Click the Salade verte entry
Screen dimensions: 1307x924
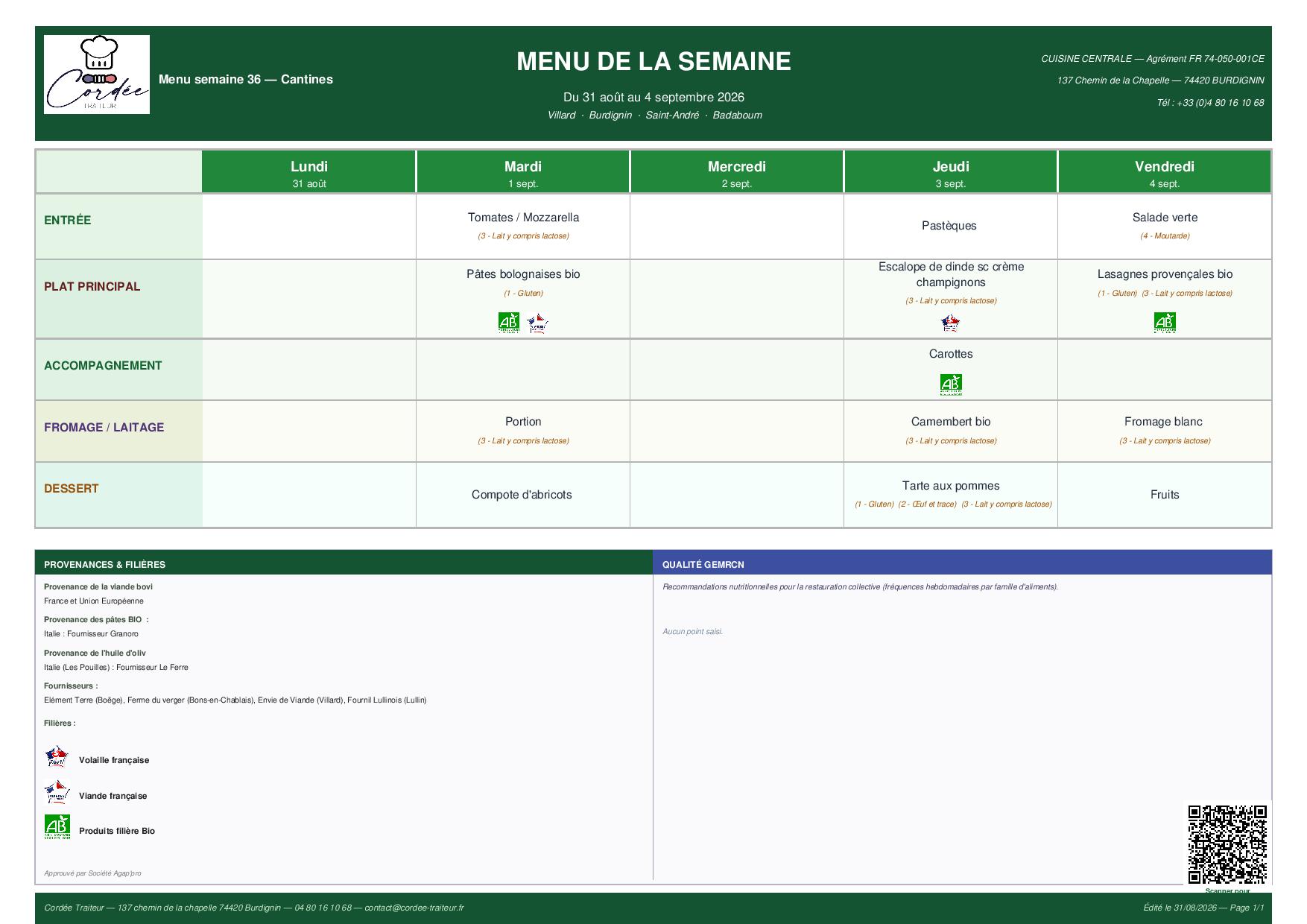[1165, 218]
